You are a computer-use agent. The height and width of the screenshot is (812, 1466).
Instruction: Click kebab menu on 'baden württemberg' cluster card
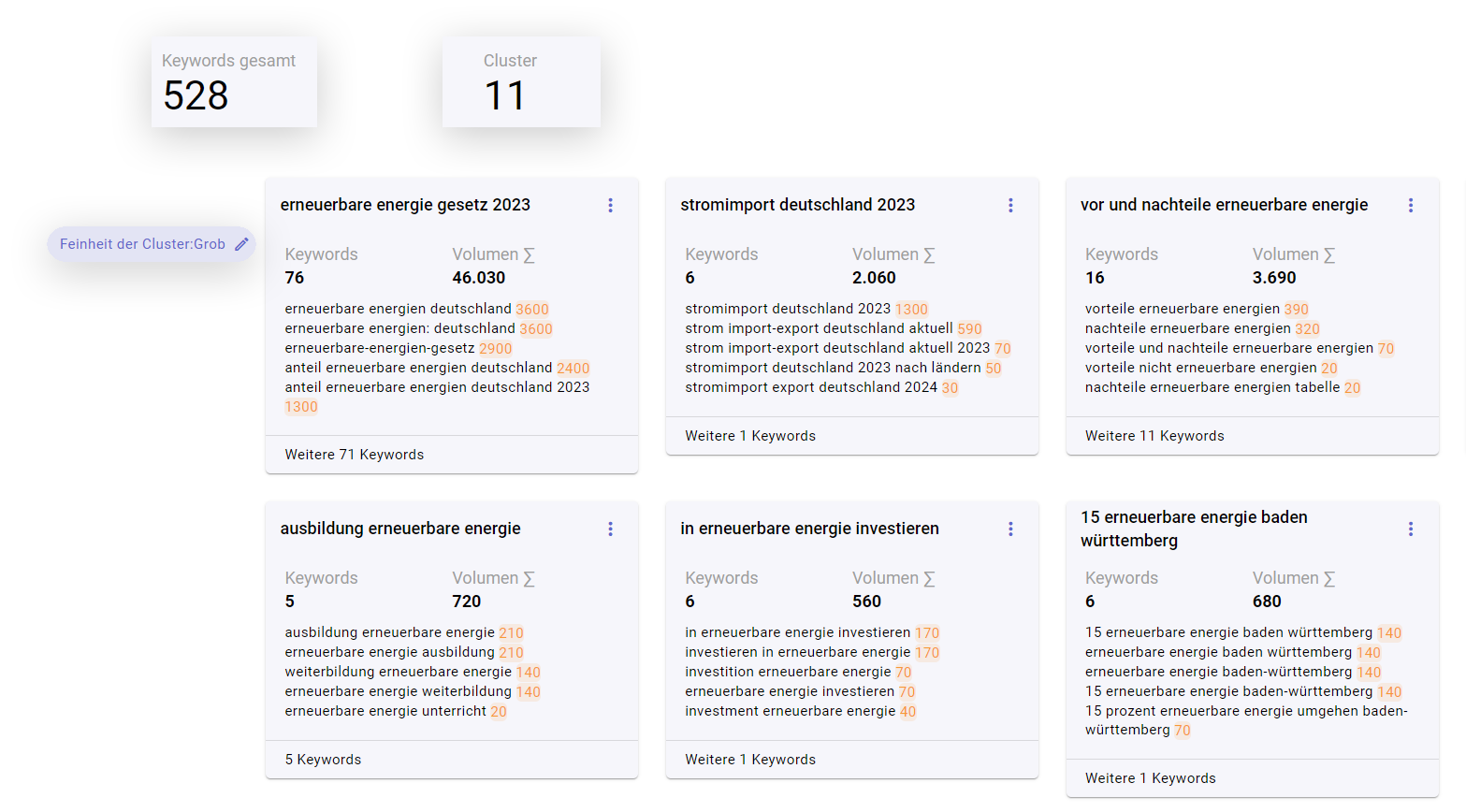[x=1410, y=529]
